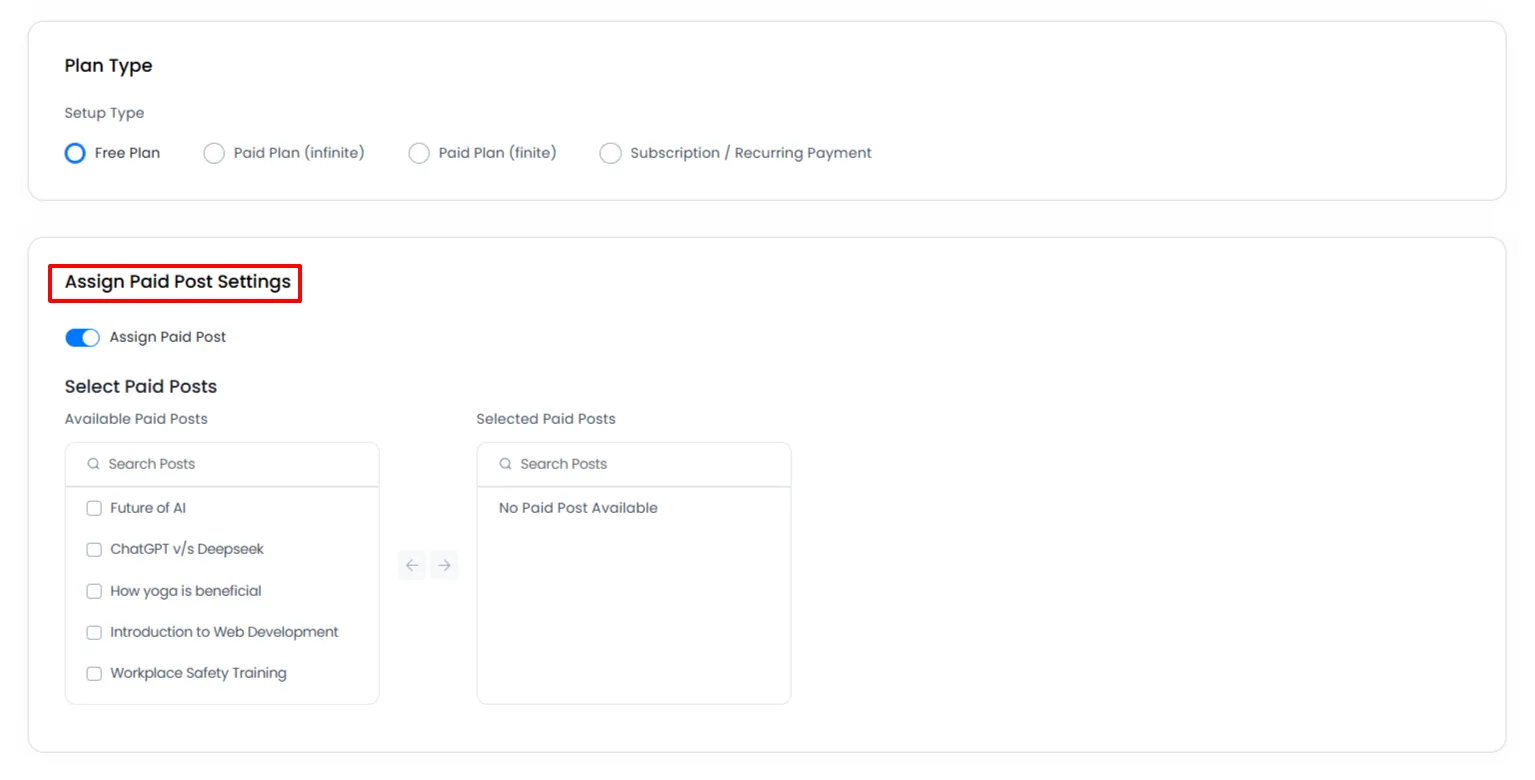Select Subscription / Recurring Payment plan
Image resolution: width=1535 pixels, height=780 pixels.
(610, 152)
